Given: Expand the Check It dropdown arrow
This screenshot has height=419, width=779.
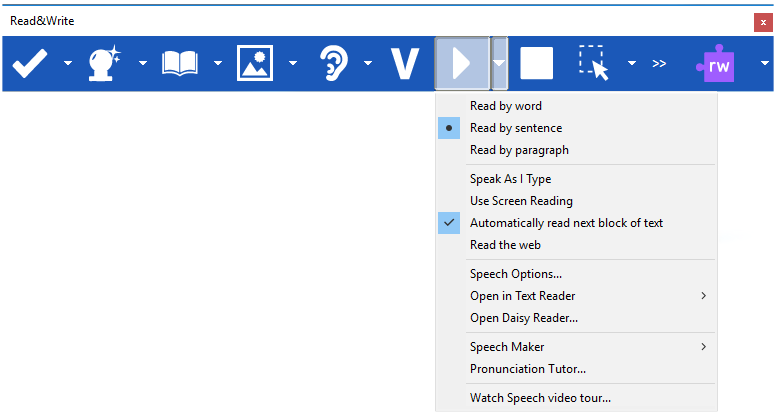Looking at the screenshot, I should pyautogui.click(x=68, y=63).
